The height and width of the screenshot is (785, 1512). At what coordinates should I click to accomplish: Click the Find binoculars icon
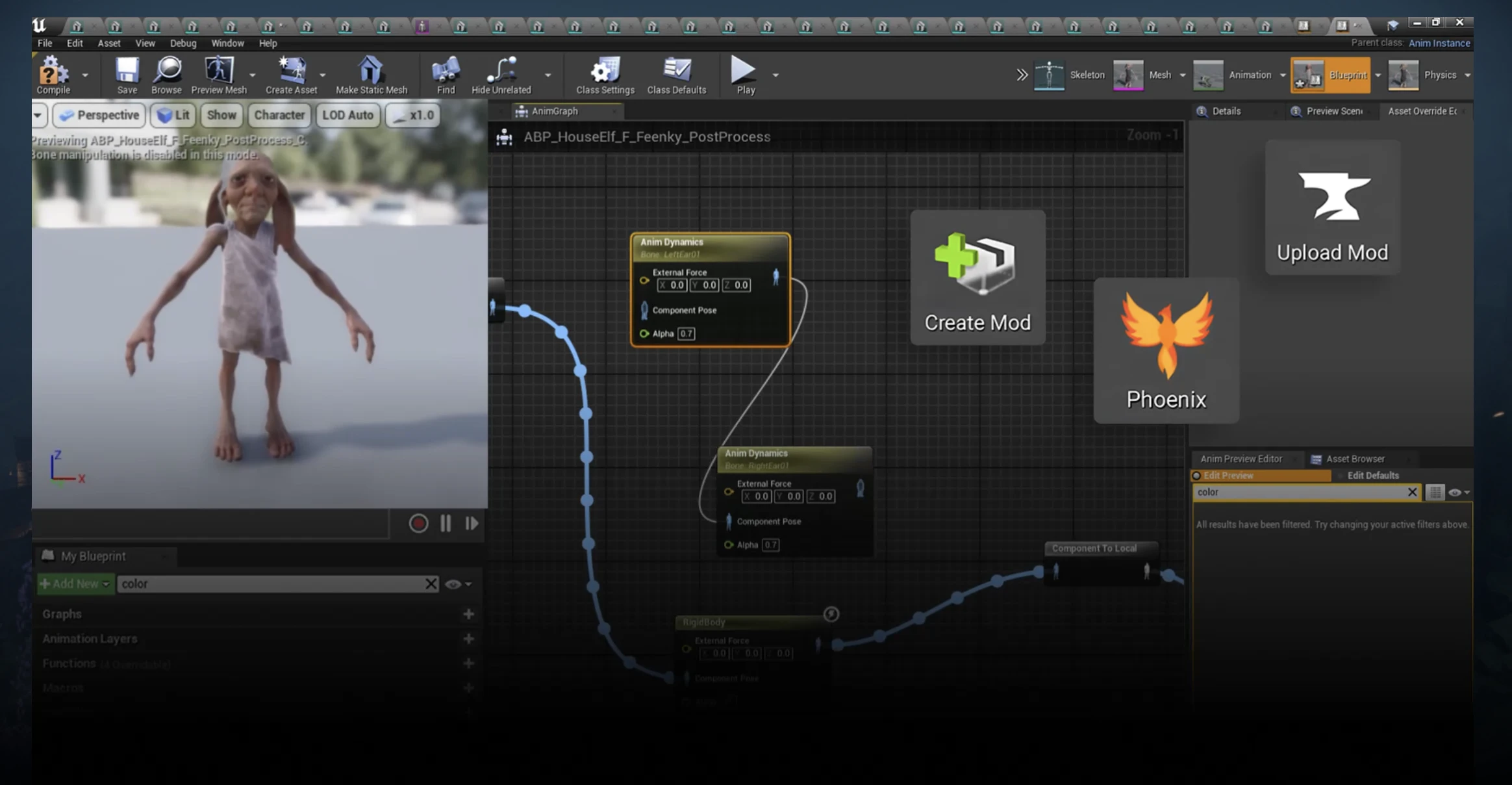446,70
